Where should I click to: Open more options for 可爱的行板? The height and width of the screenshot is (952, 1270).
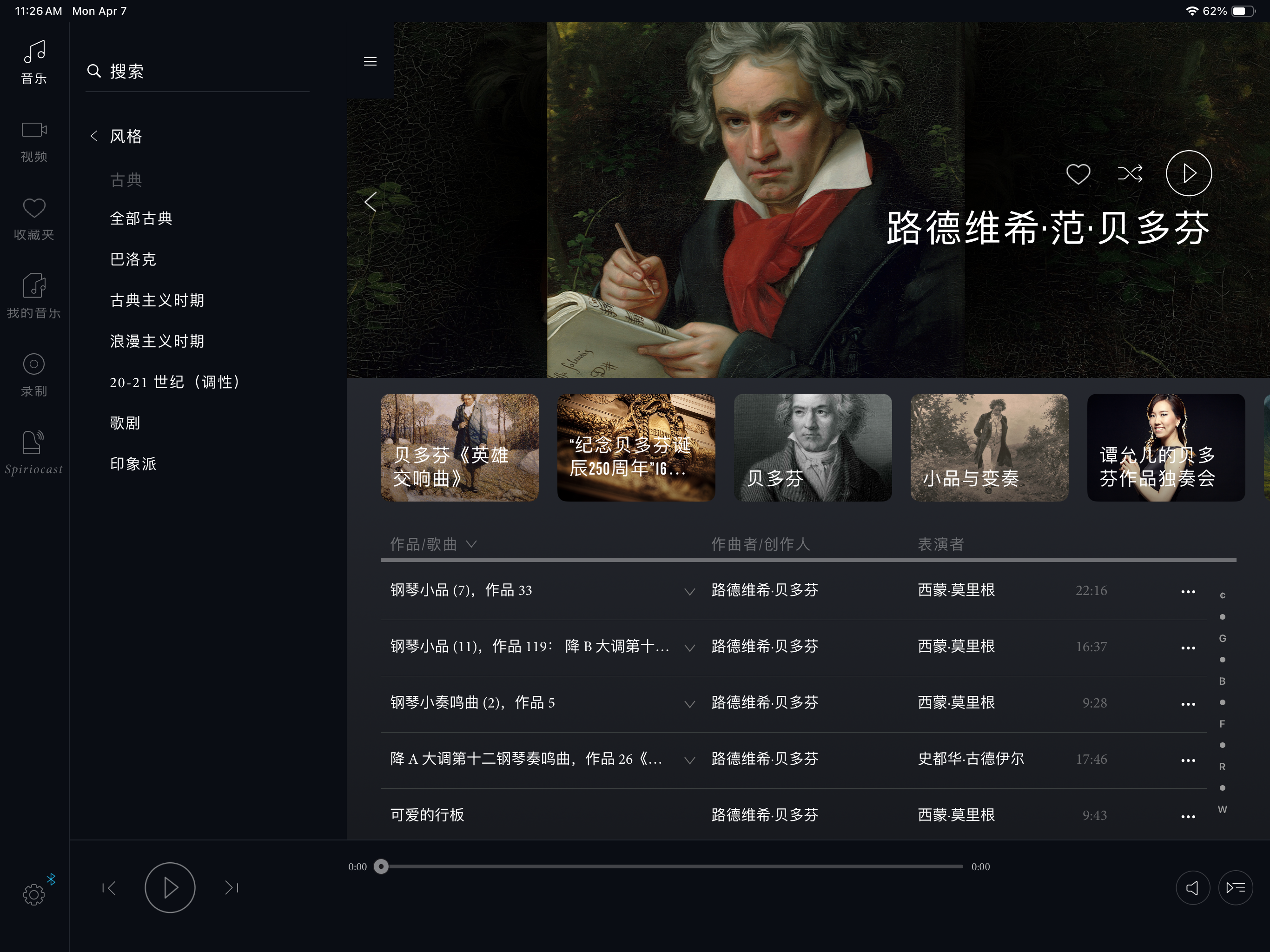pos(1188,816)
